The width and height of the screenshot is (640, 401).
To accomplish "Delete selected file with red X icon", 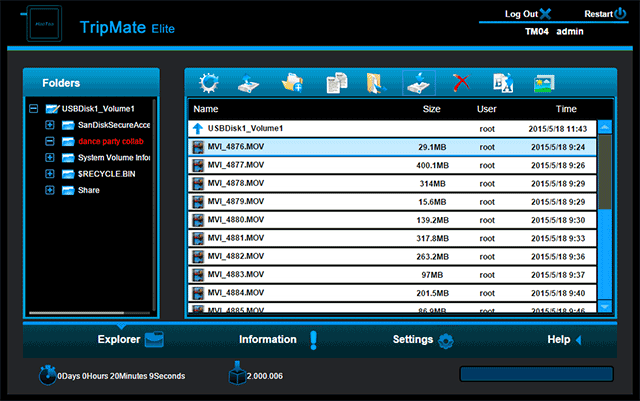I will (x=461, y=83).
